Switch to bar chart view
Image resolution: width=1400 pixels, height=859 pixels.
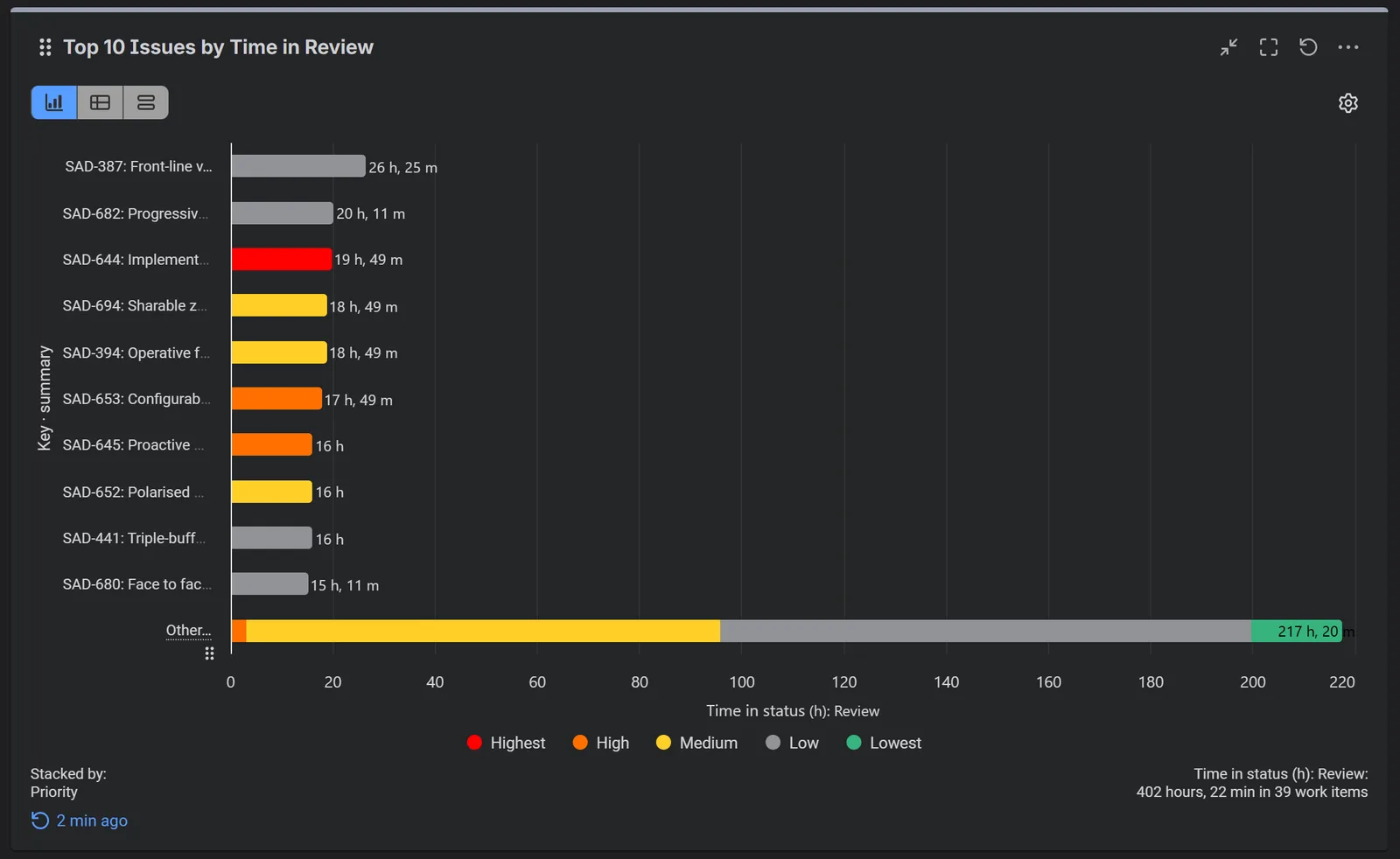(54, 102)
